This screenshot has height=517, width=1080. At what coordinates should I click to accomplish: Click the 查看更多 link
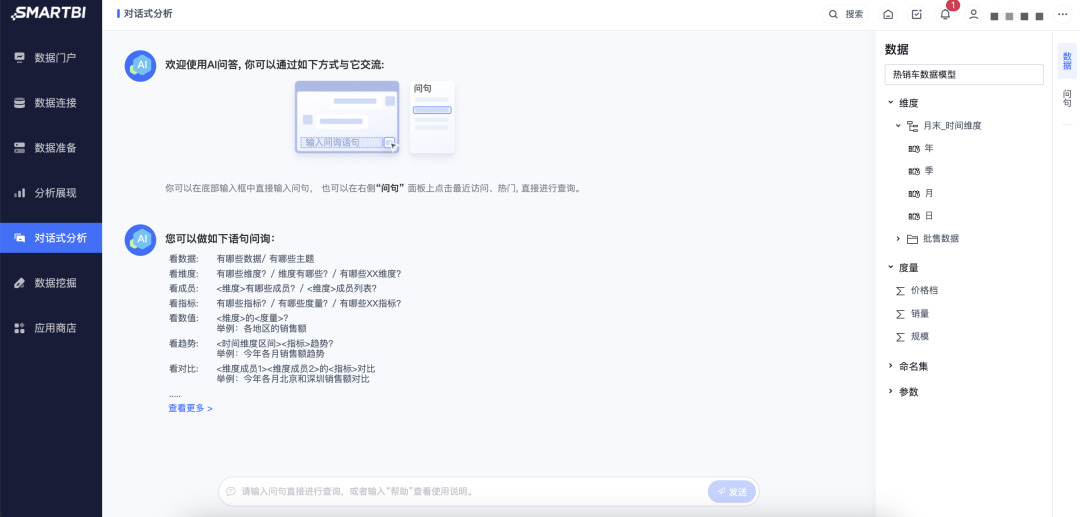[190, 408]
